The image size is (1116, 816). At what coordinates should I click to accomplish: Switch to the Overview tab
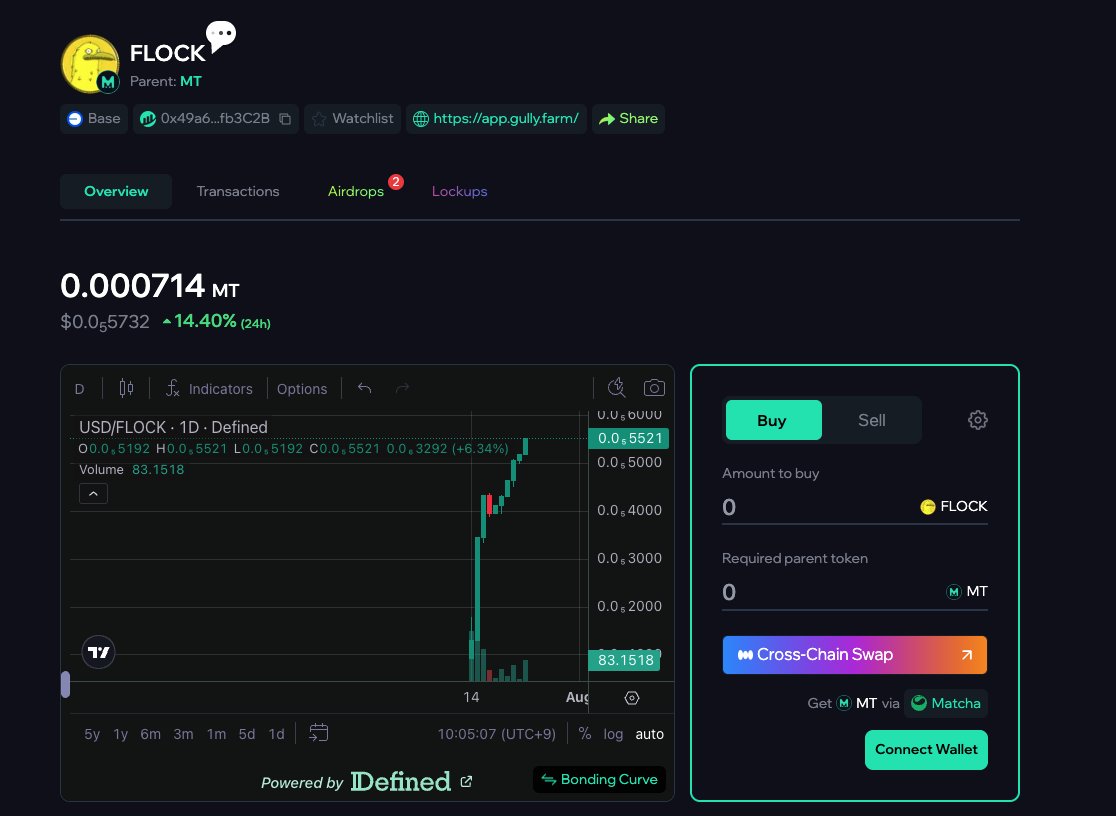tap(116, 192)
